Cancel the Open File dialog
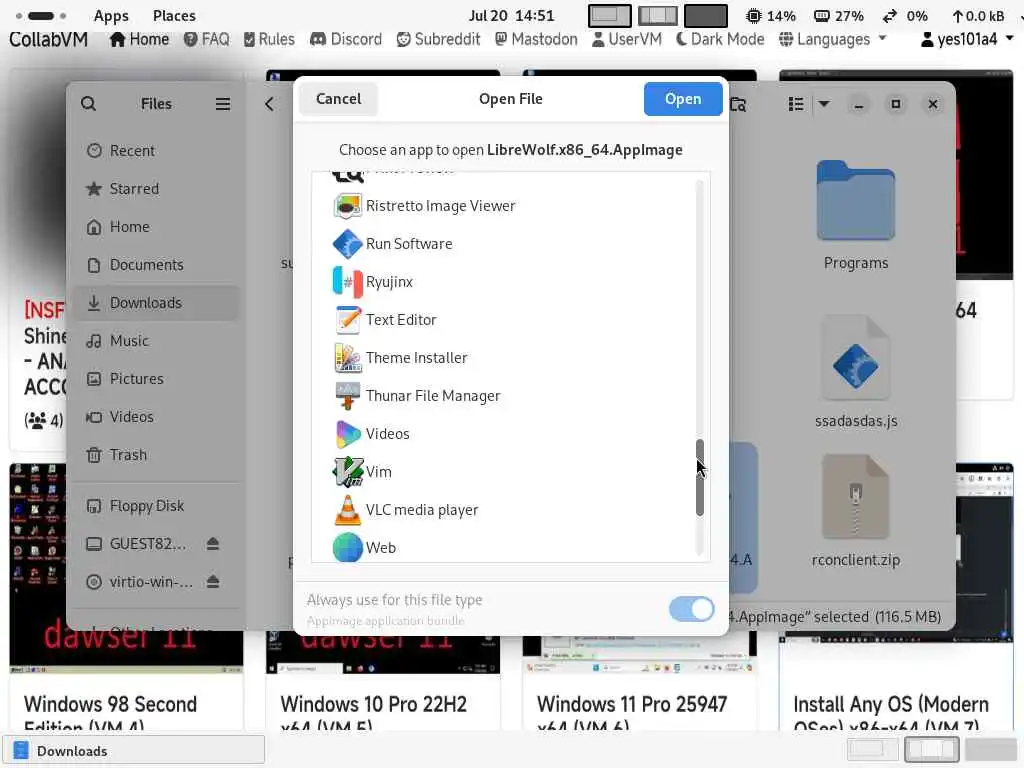The image size is (1024, 768). (338, 99)
